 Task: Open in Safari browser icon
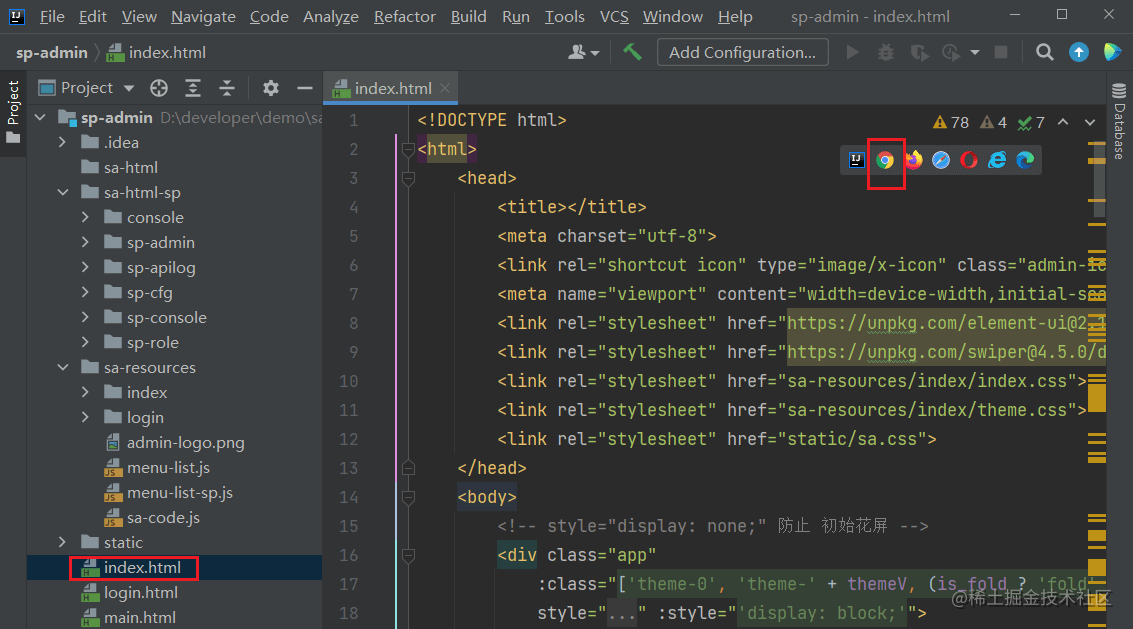[x=941, y=160]
